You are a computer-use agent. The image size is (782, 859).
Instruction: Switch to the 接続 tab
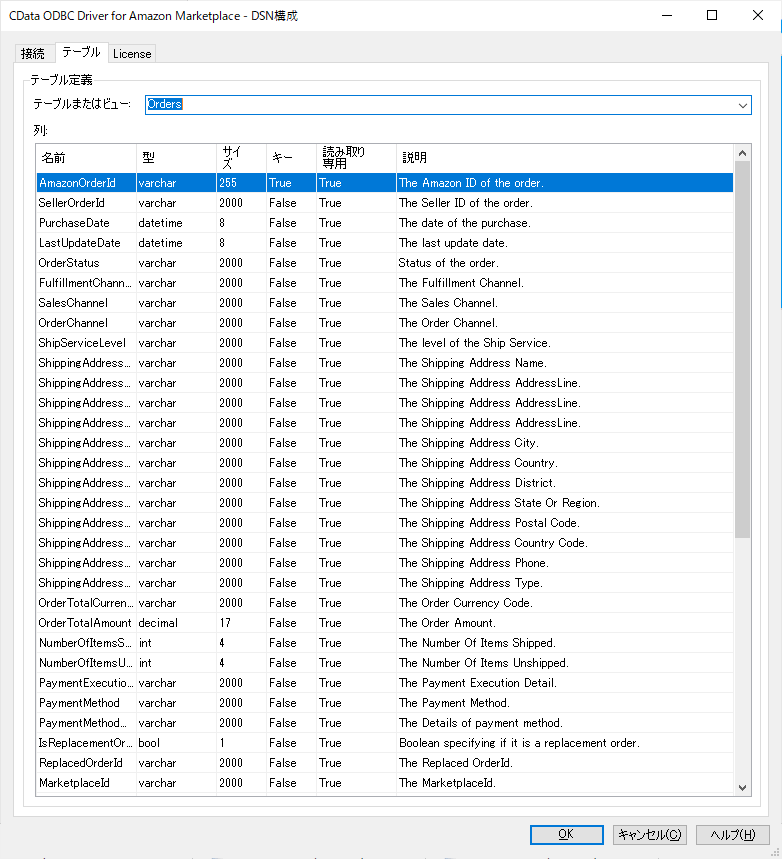click(33, 54)
